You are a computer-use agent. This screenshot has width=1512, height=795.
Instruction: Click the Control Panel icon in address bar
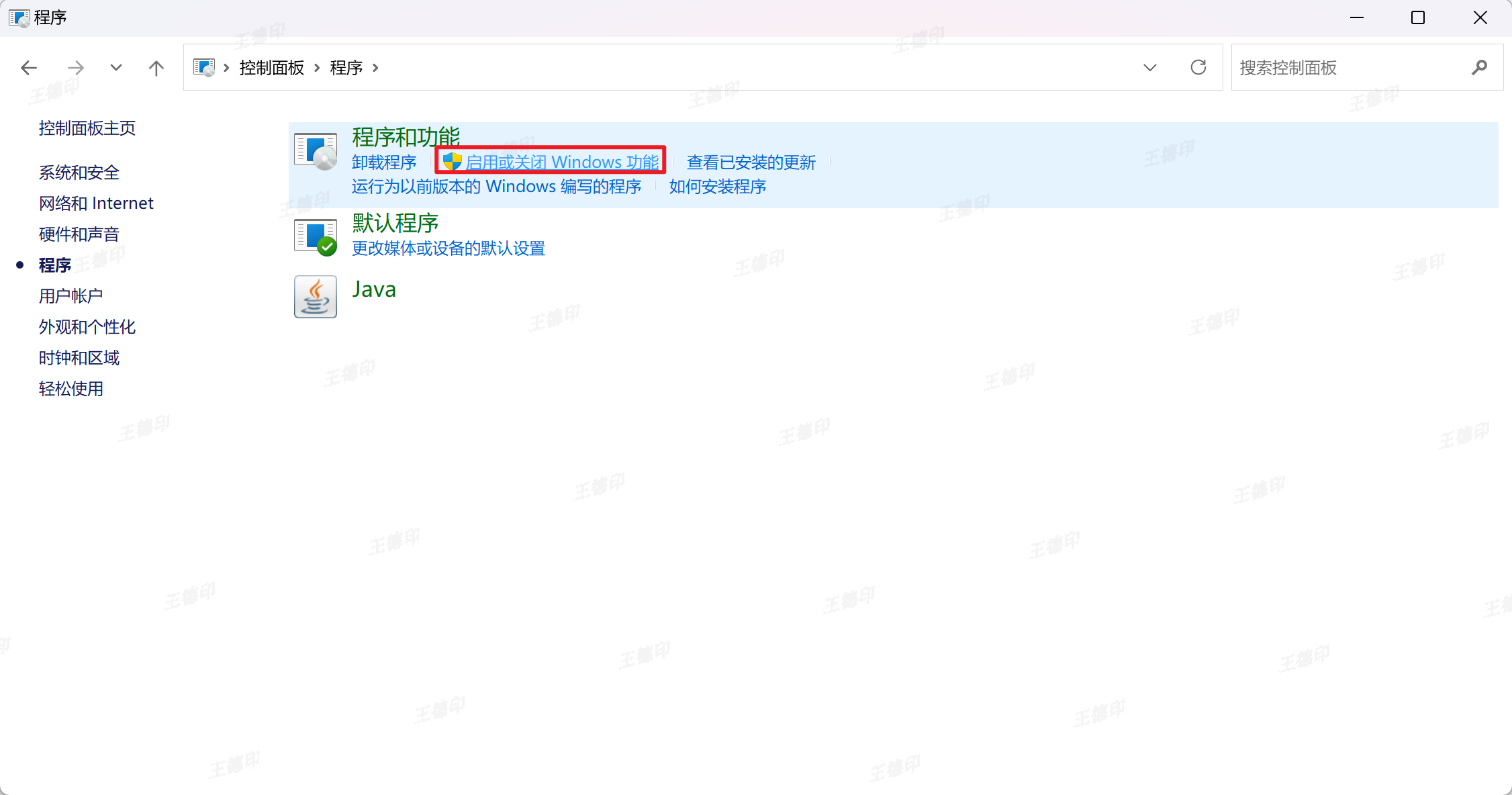point(204,67)
